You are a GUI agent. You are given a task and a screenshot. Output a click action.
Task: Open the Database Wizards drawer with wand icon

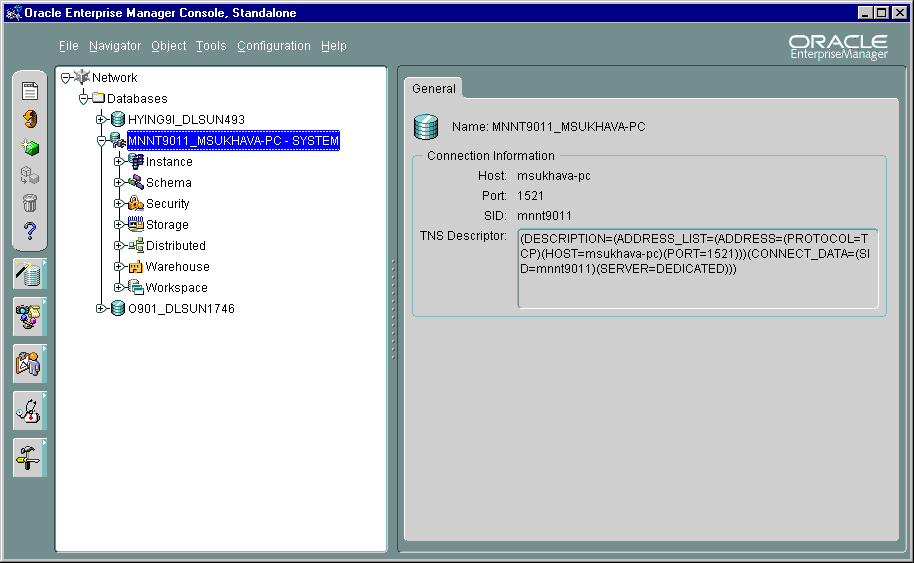[x=30, y=274]
